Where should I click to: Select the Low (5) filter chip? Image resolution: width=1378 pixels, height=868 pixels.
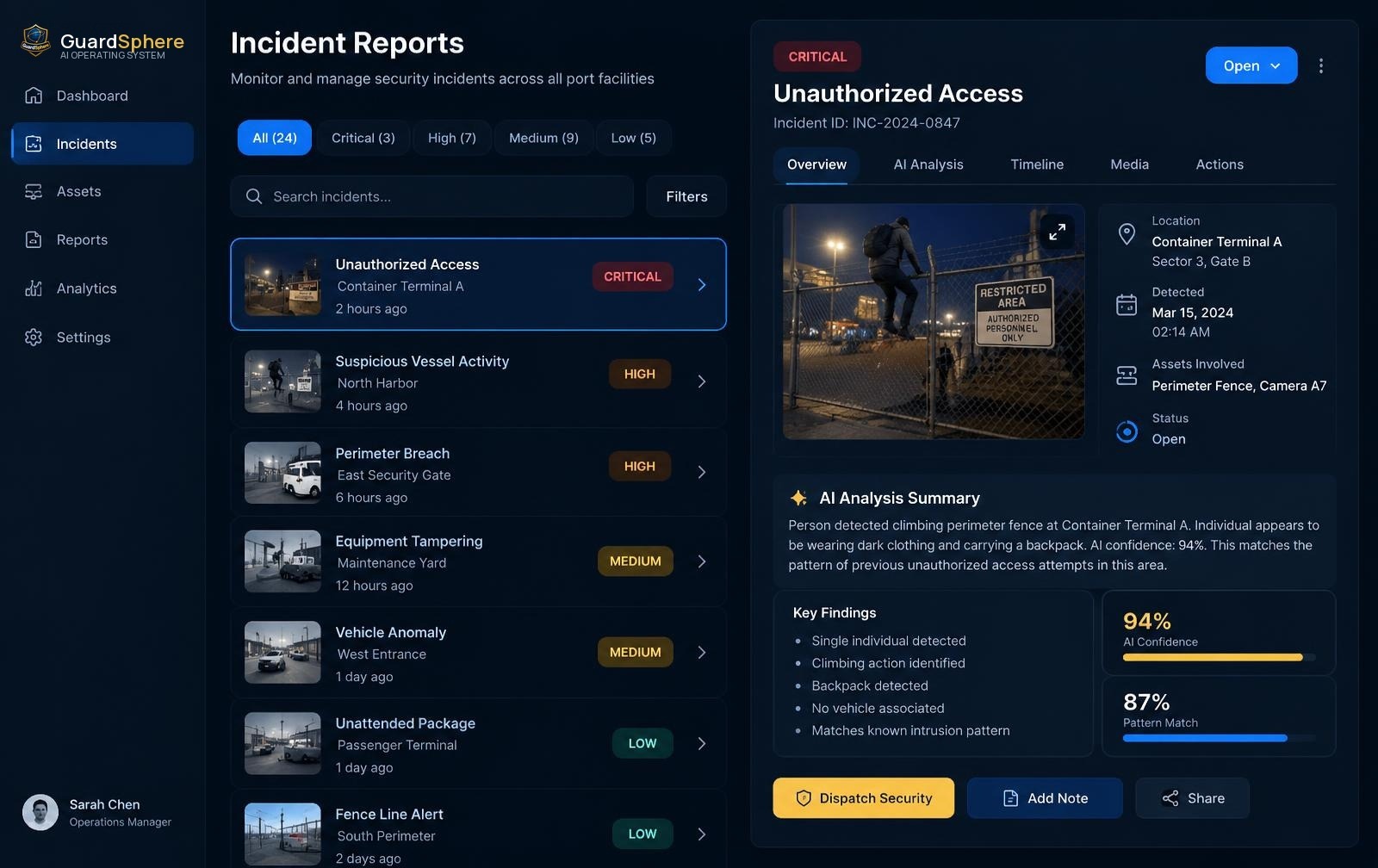(x=634, y=138)
